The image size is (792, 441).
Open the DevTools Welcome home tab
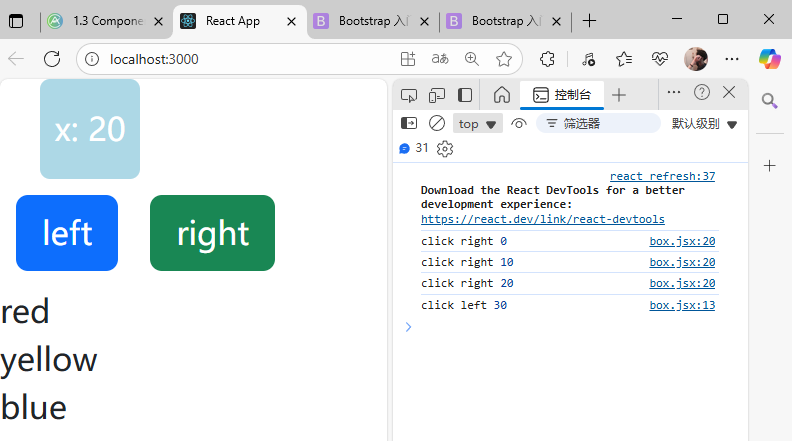pyautogui.click(x=502, y=95)
